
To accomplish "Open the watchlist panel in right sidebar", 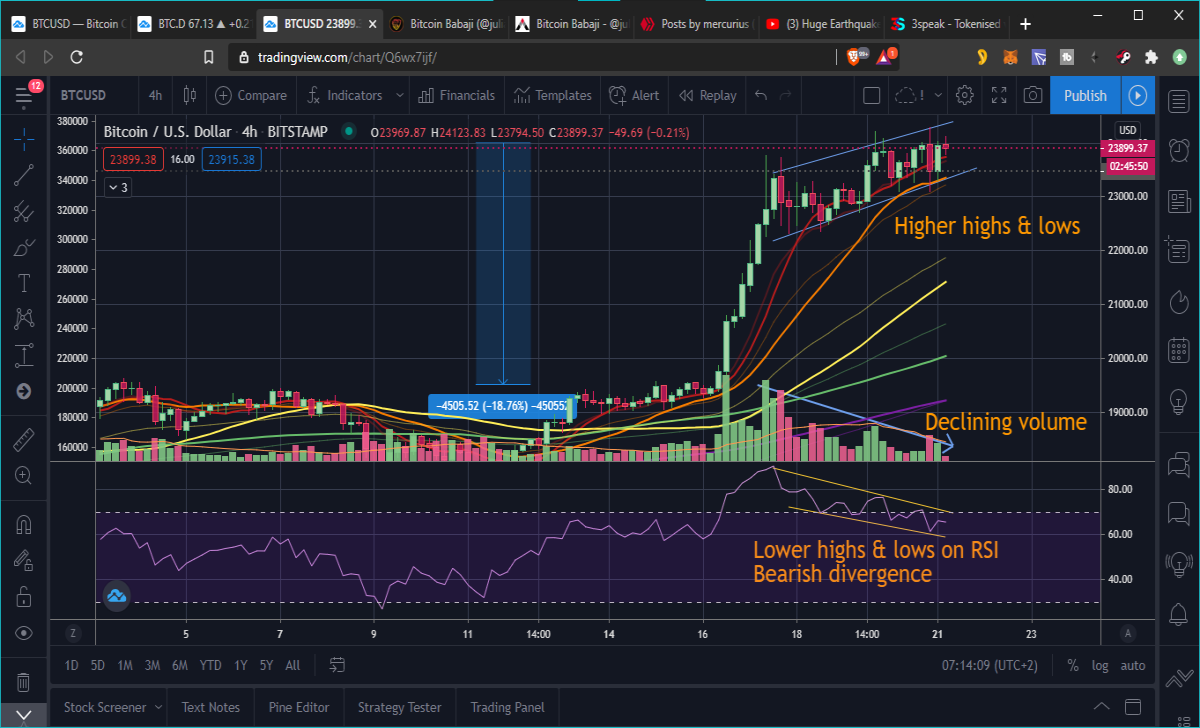I will pyautogui.click(x=1178, y=100).
